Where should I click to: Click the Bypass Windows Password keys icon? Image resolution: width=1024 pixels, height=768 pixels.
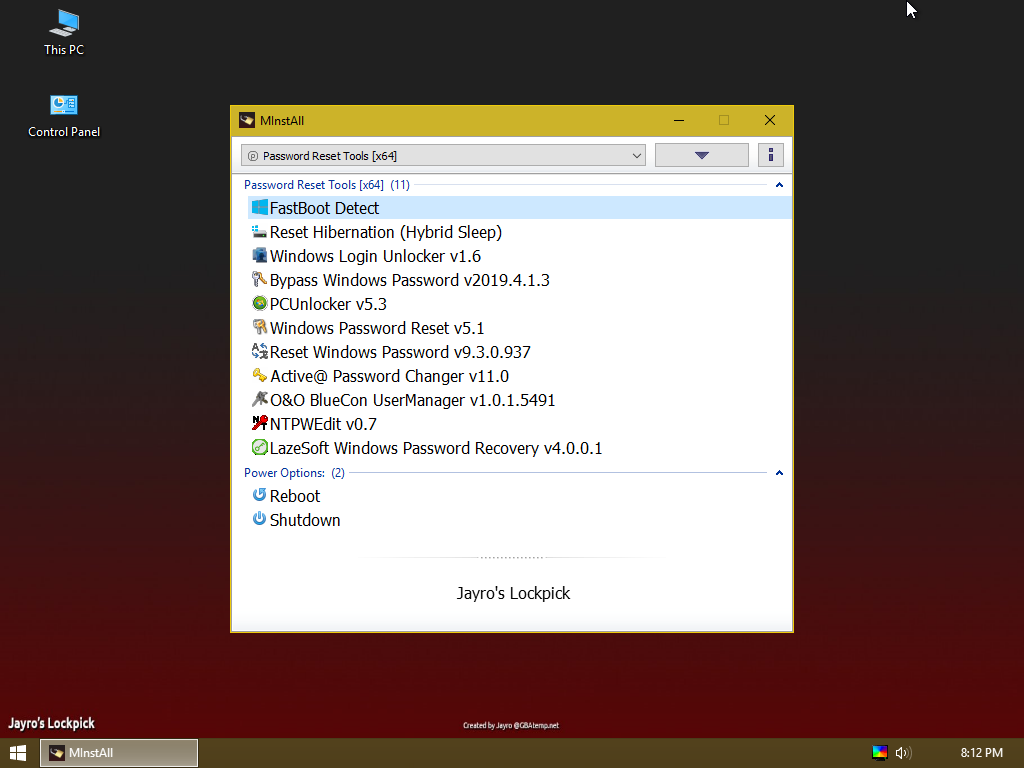[x=259, y=280]
